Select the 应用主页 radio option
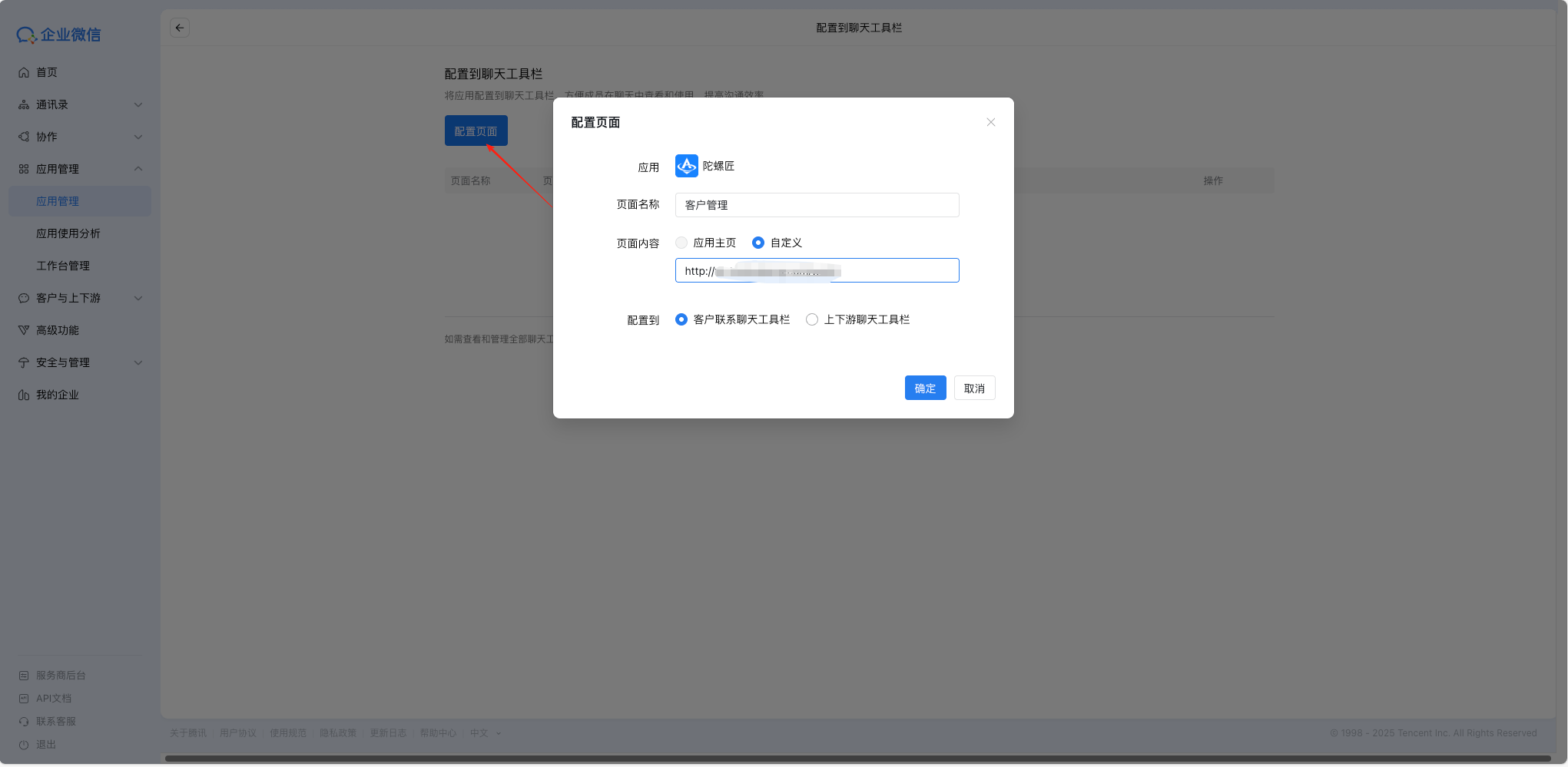This screenshot has height=767, width=1568. pyautogui.click(x=681, y=243)
